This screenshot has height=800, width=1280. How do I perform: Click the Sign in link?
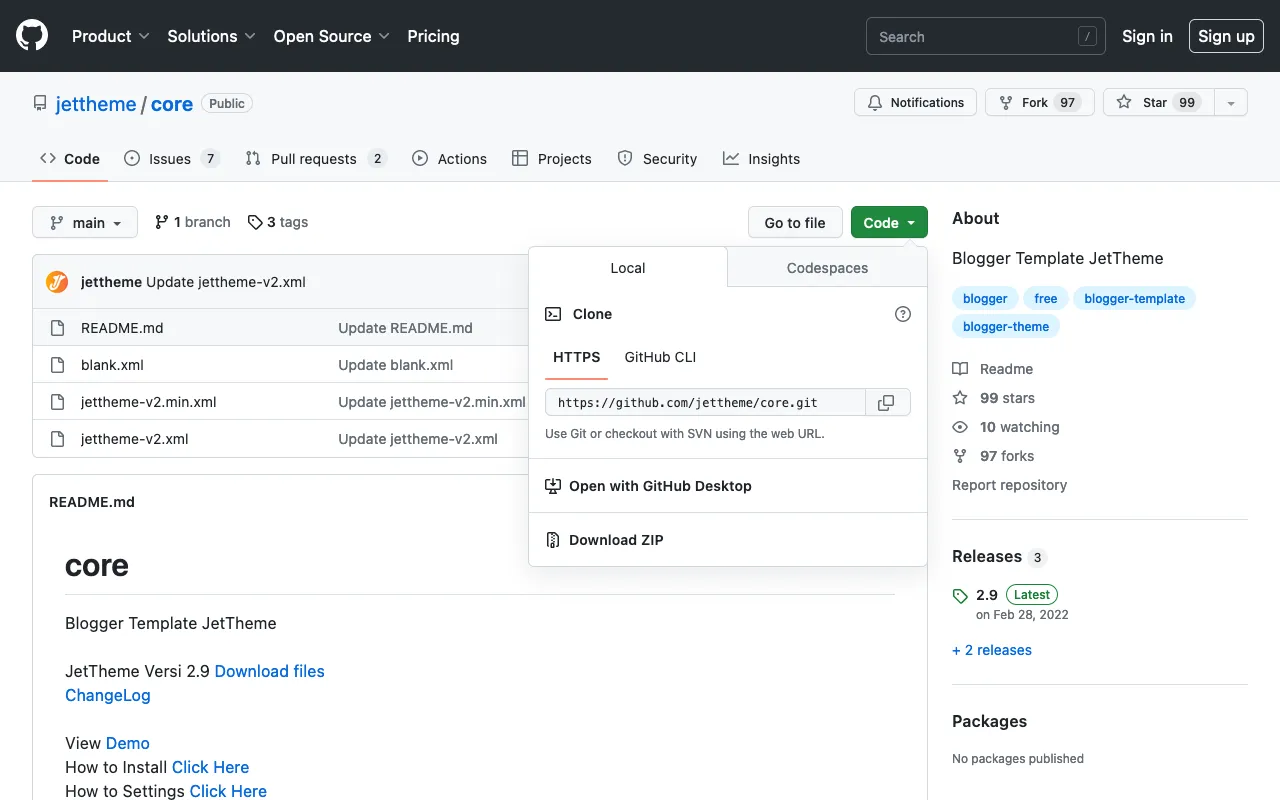[1147, 36]
